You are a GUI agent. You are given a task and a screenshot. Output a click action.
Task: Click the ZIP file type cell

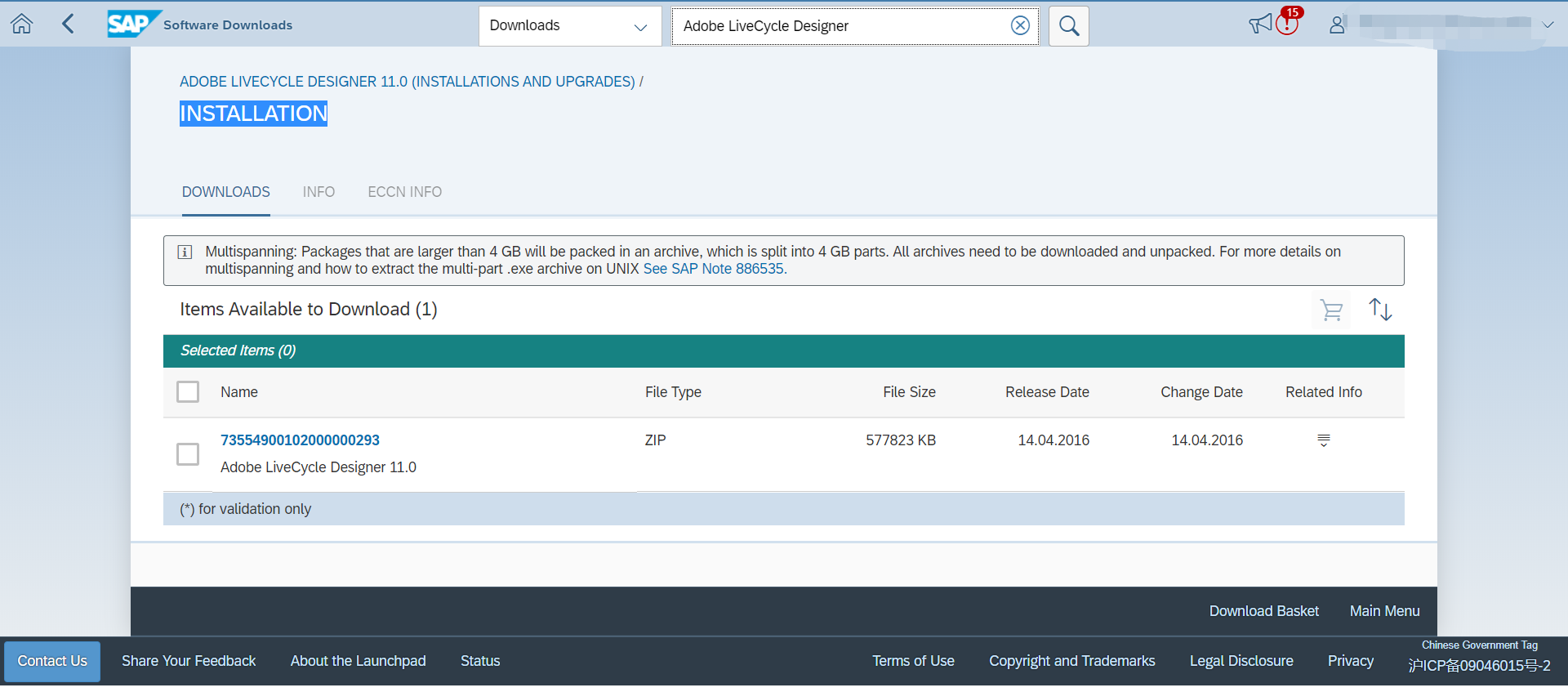pyautogui.click(x=655, y=440)
